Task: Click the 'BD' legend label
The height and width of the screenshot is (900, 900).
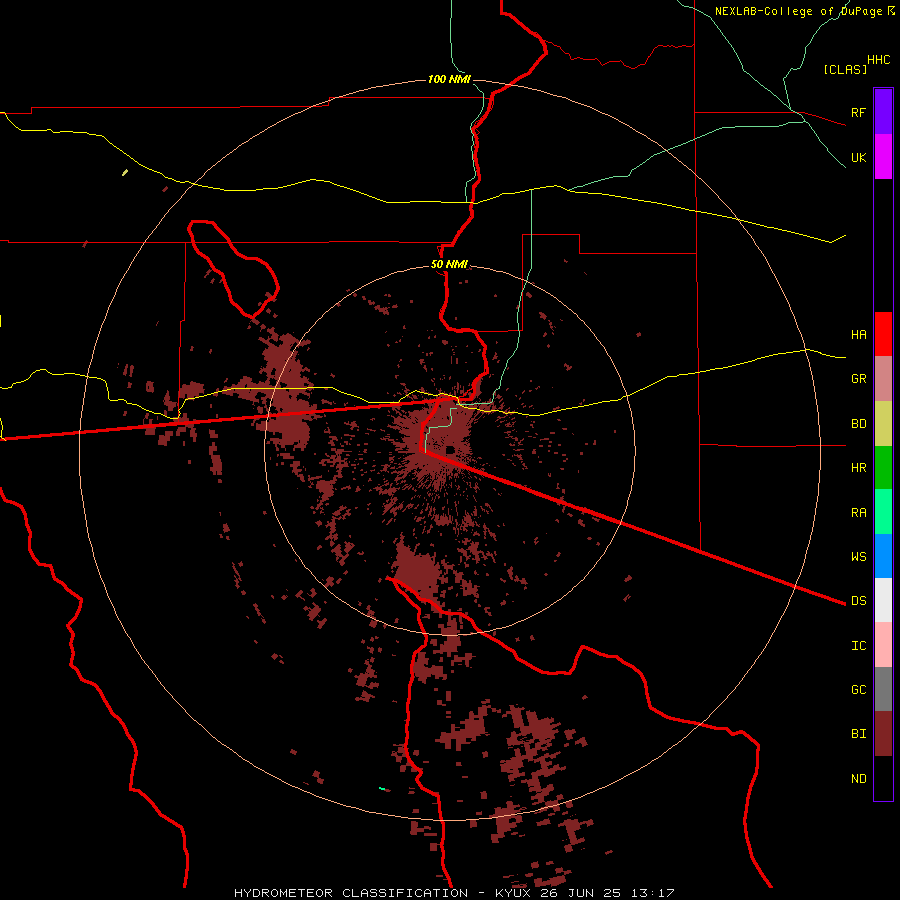Action: pos(858,424)
